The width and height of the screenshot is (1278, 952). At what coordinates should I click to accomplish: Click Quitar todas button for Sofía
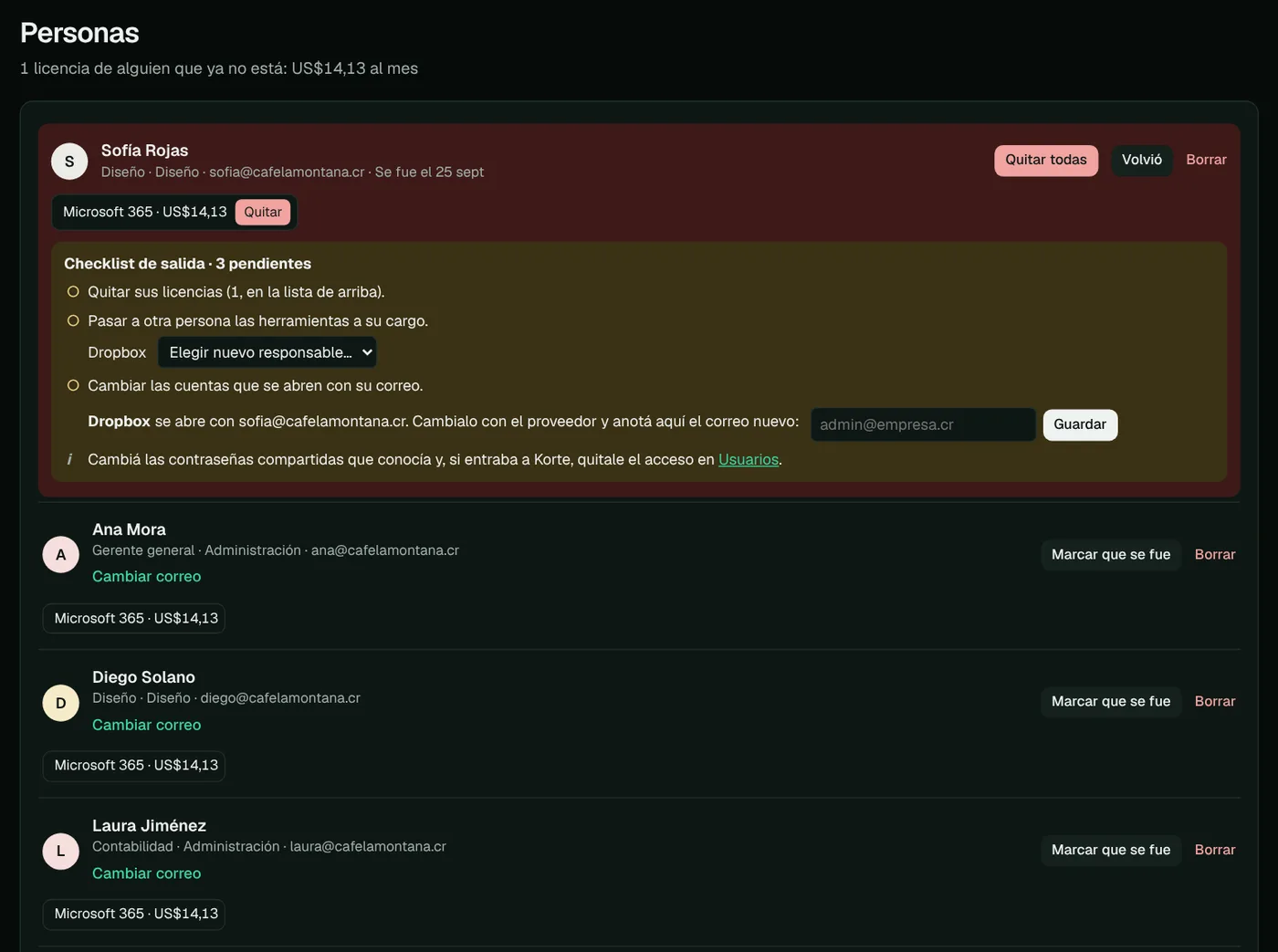point(1046,161)
